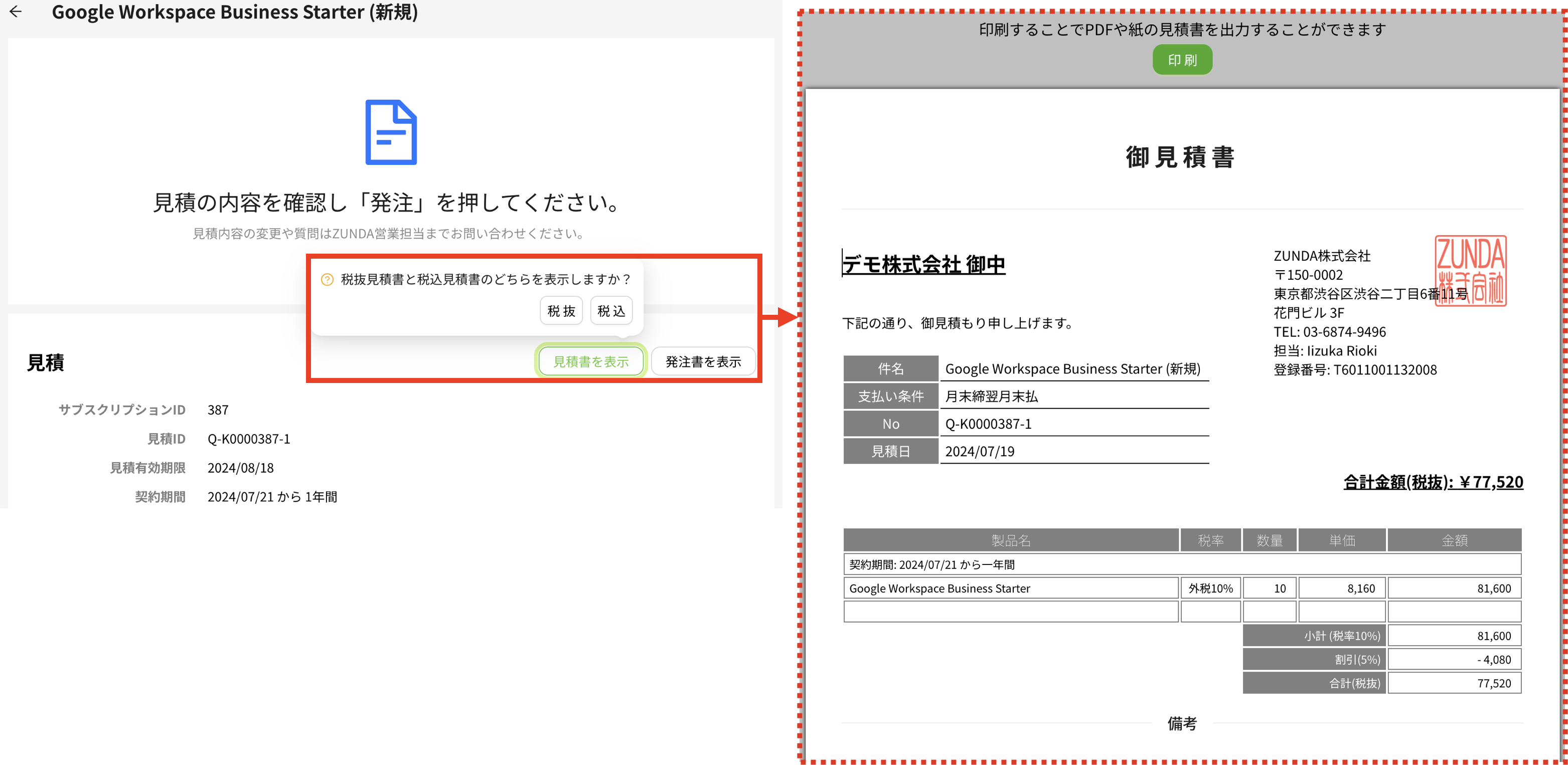
Task: Click the 見積 section heading
Action: [x=46, y=362]
